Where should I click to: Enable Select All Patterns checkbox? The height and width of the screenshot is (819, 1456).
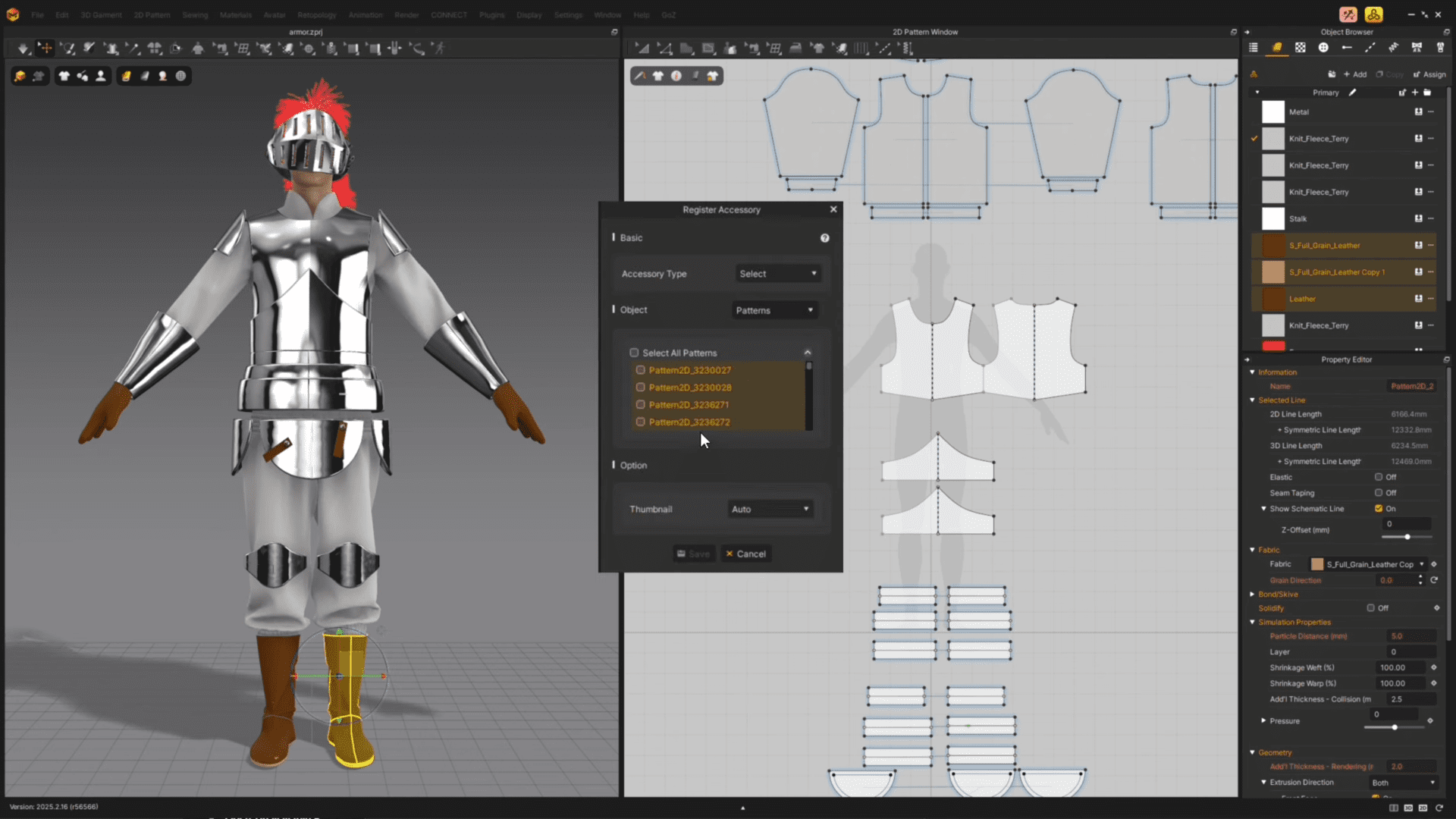tap(635, 352)
